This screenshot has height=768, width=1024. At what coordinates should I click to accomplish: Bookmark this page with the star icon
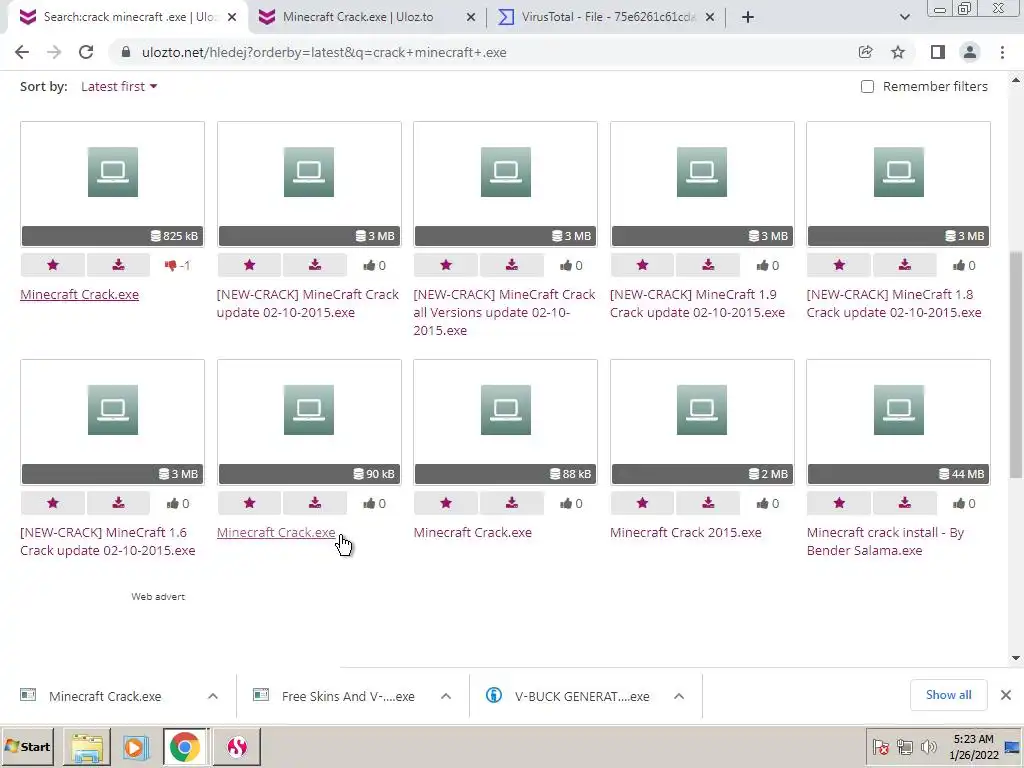click(x=898, y=52)
